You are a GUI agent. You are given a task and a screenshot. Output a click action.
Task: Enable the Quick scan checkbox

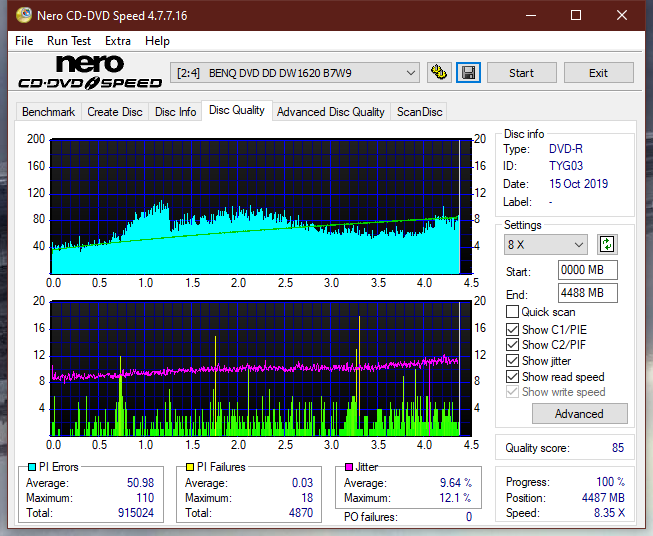[512, 312]
